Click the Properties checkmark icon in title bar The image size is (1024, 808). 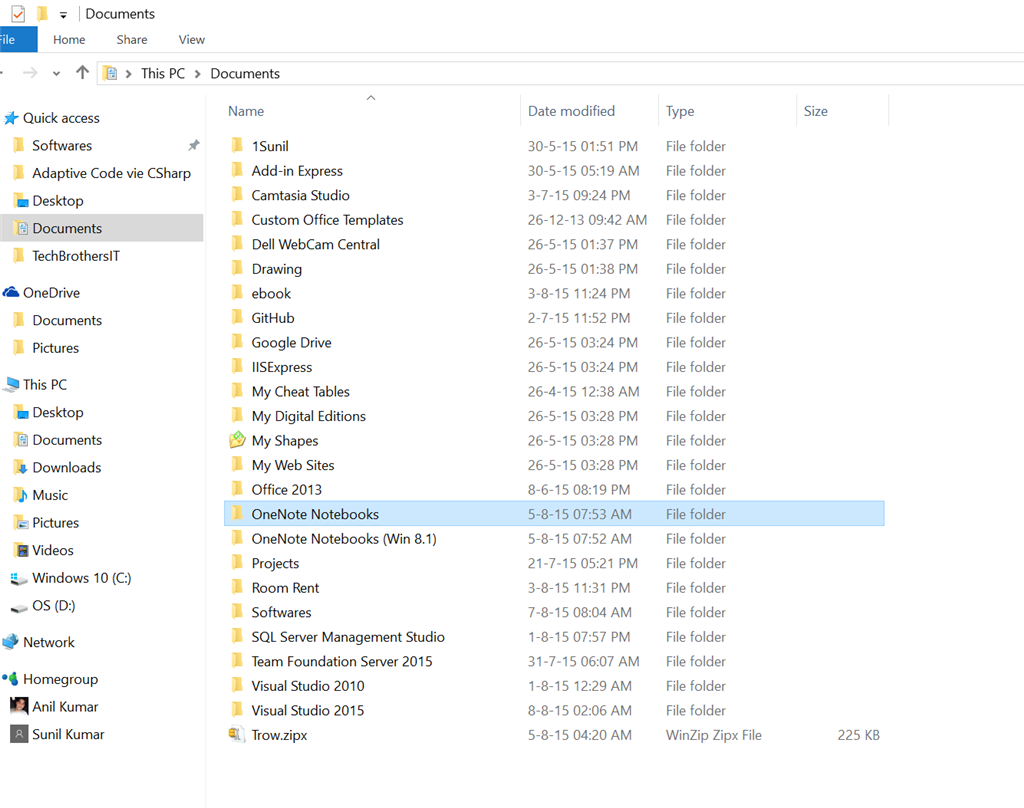pos(18,13)
